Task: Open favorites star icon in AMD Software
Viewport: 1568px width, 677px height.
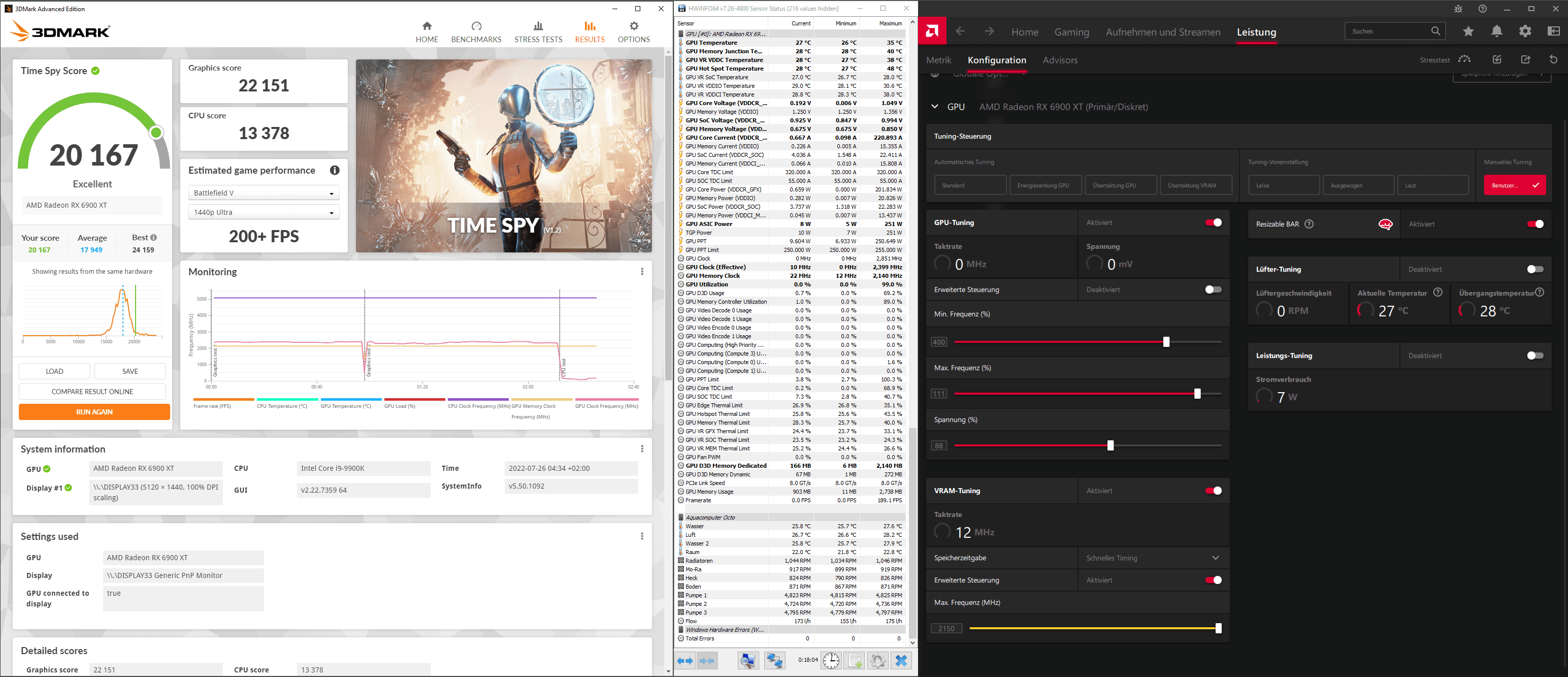Action: (1469, 31)
